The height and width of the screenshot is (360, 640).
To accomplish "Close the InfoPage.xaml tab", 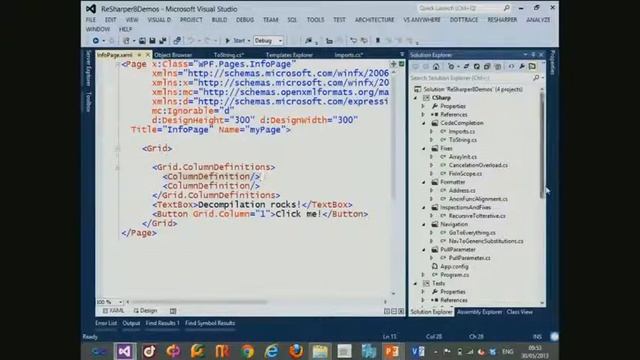I will (148, 55).
